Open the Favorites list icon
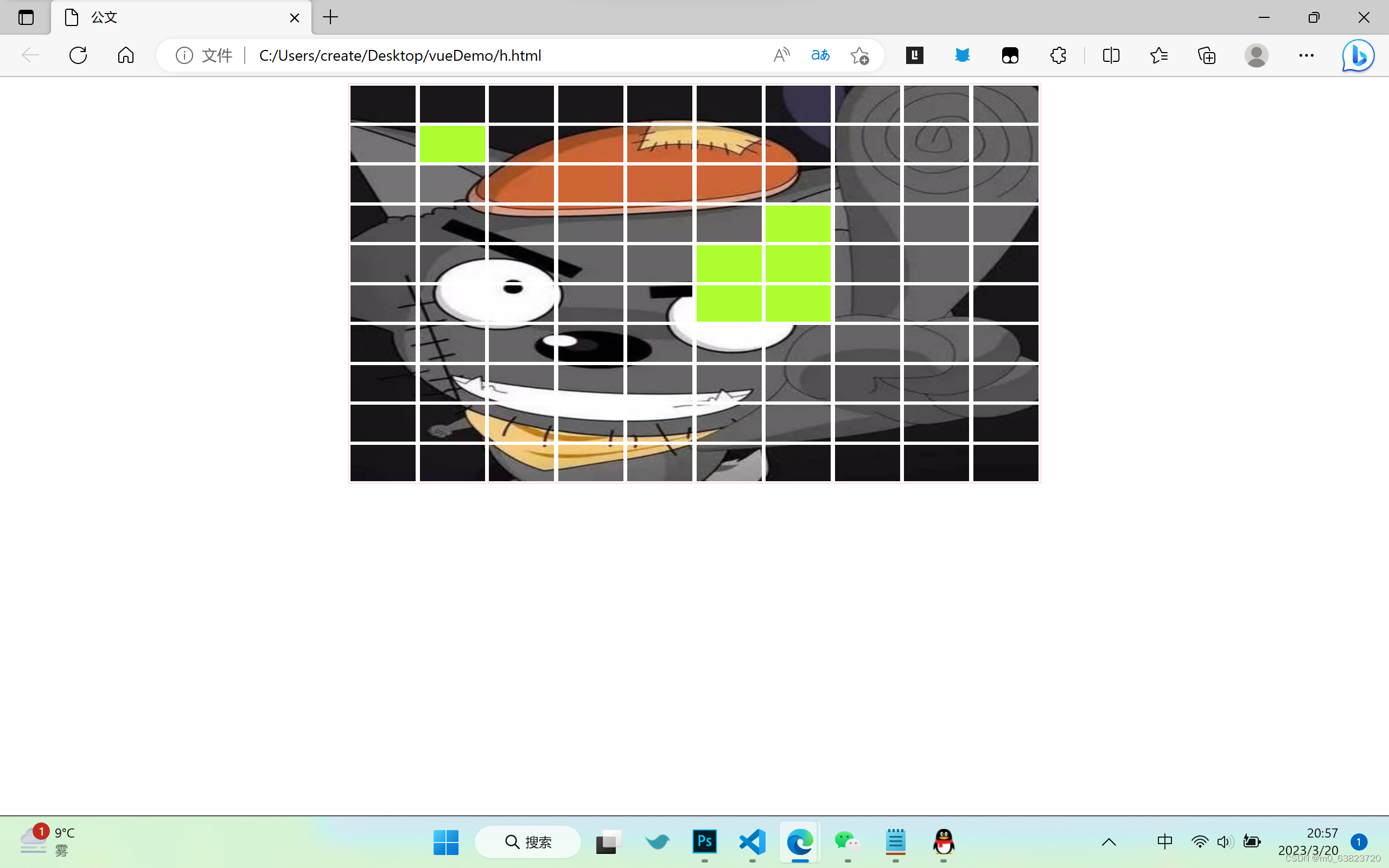Viewport: 1389px width, 868px height. pyautogui.click(x=1159, y=55)
